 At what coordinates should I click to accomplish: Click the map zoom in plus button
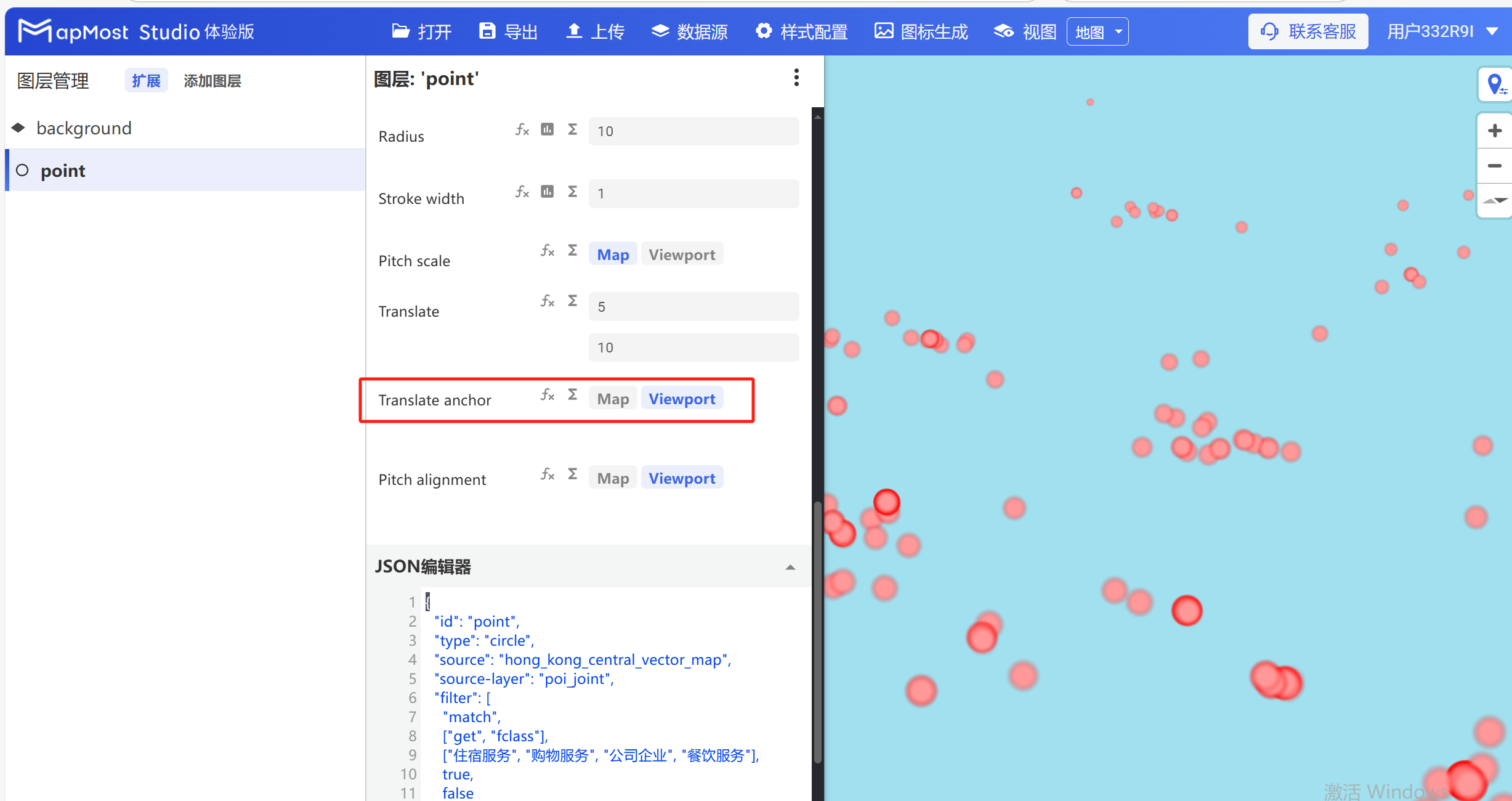[x=1494, y=131]
